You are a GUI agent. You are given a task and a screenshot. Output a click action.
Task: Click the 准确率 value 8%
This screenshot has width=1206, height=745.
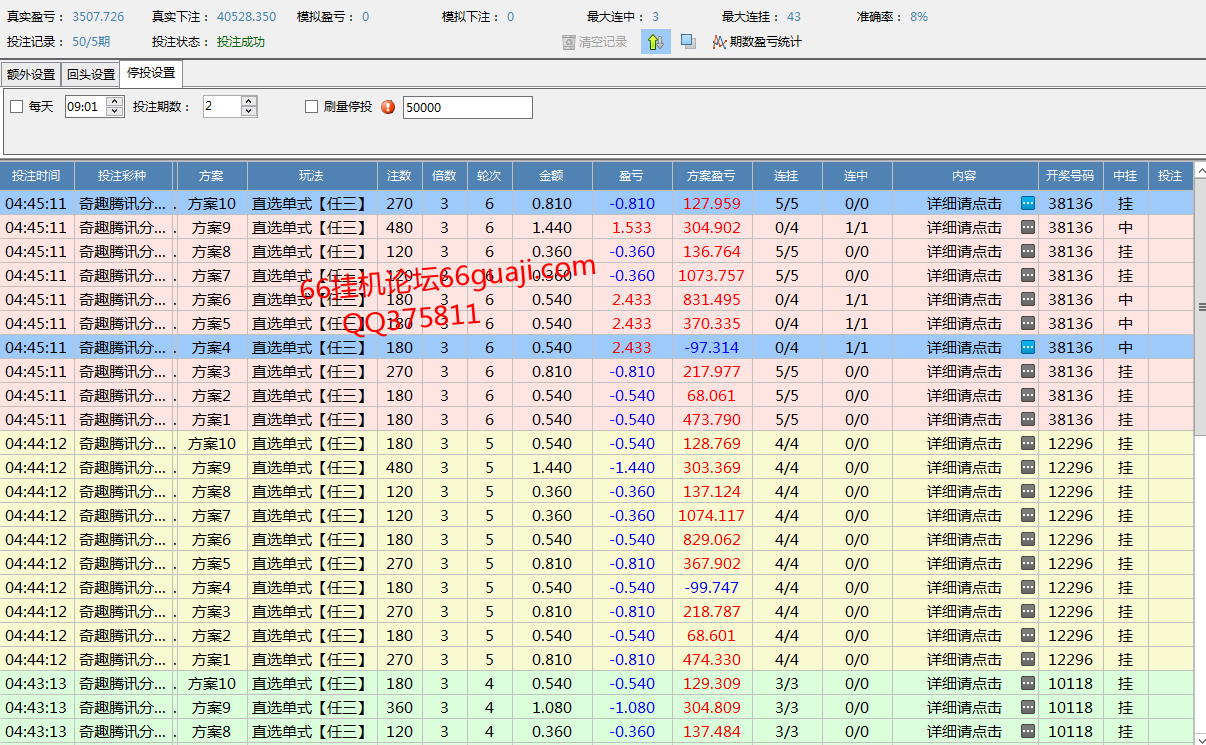click(x=919, y=17)
